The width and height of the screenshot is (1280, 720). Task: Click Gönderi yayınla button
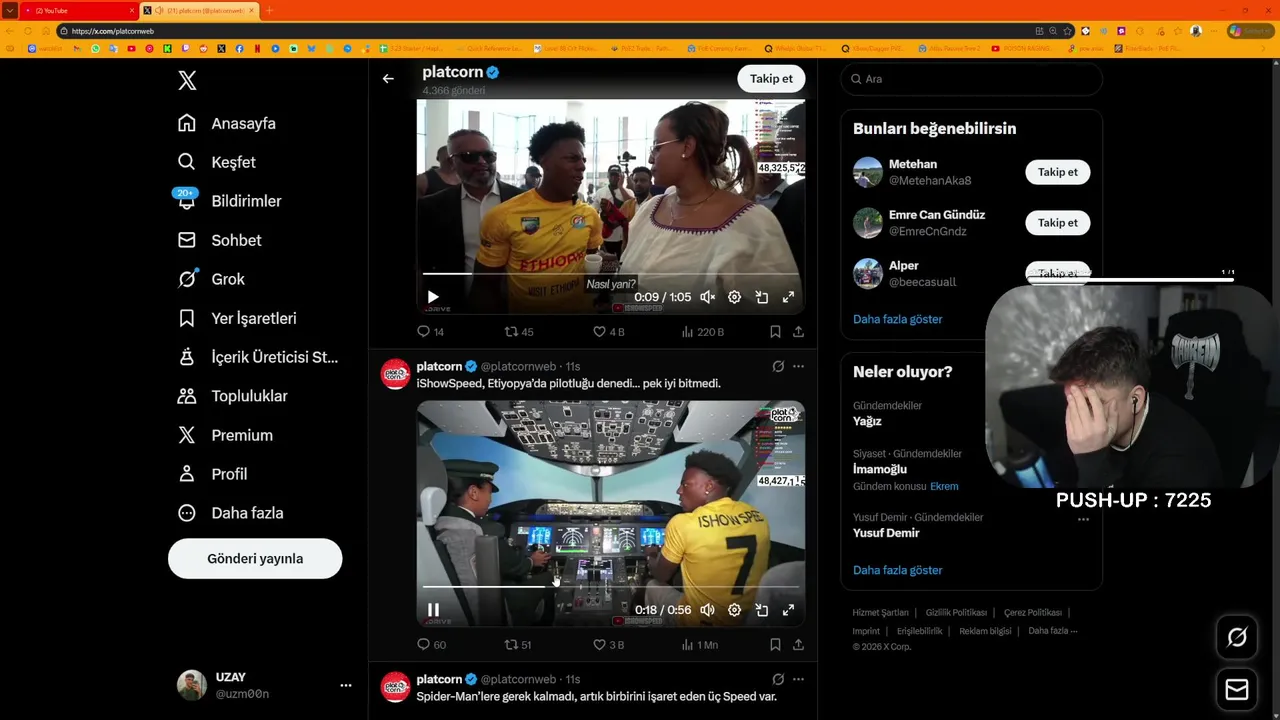[x=255, y=559]
